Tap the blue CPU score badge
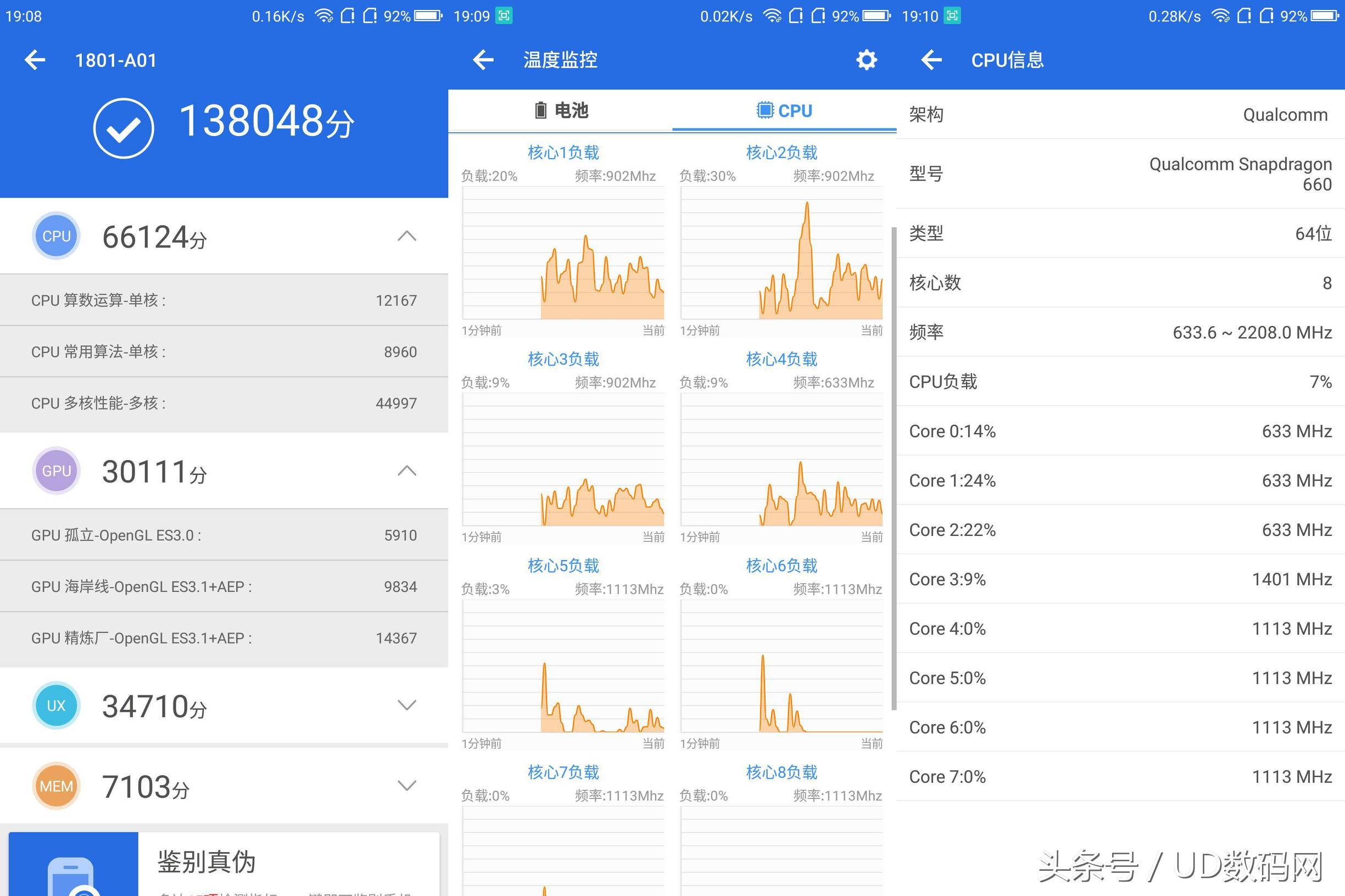 (x=56, y=236)
